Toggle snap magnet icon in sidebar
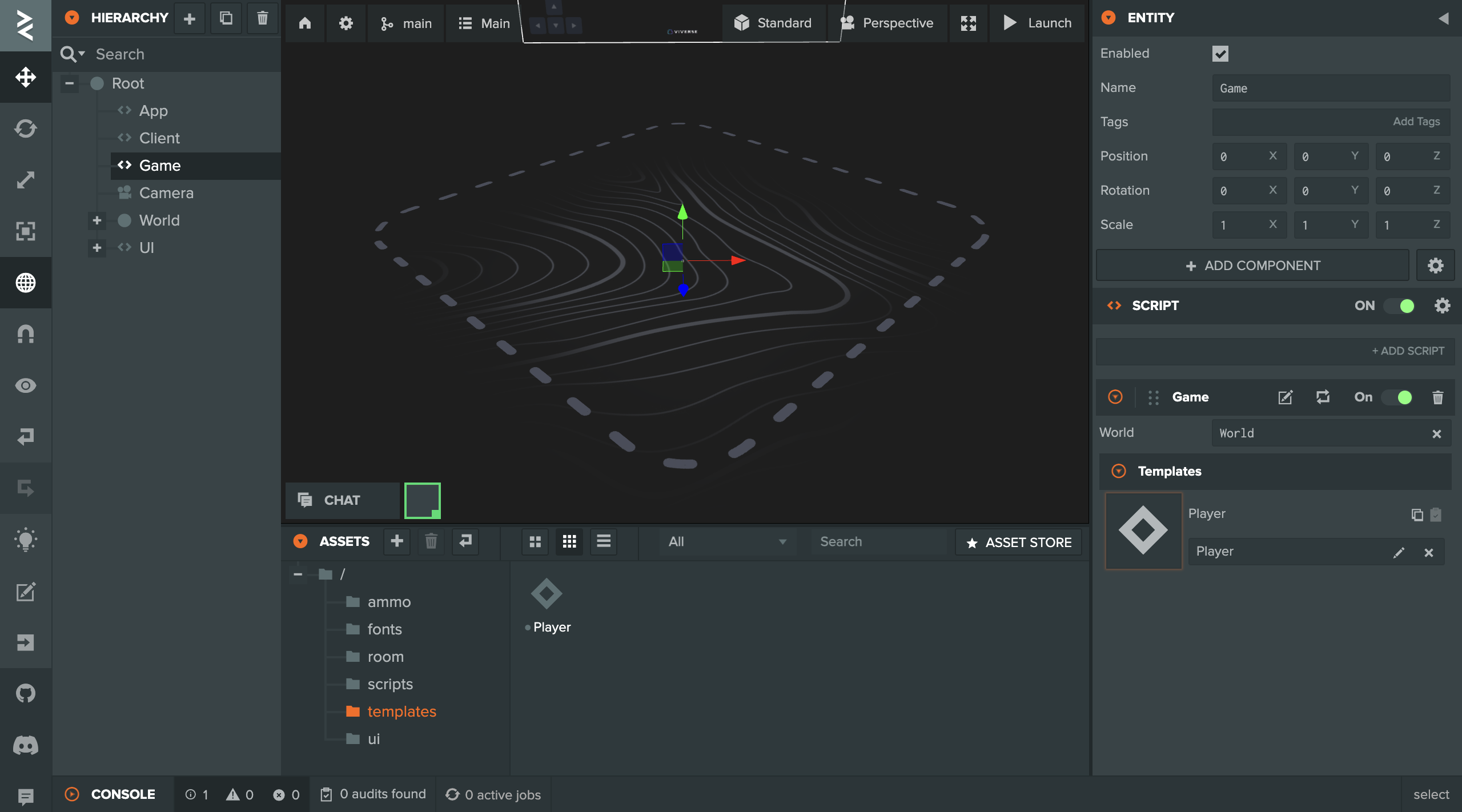 [x=26, y=334]
